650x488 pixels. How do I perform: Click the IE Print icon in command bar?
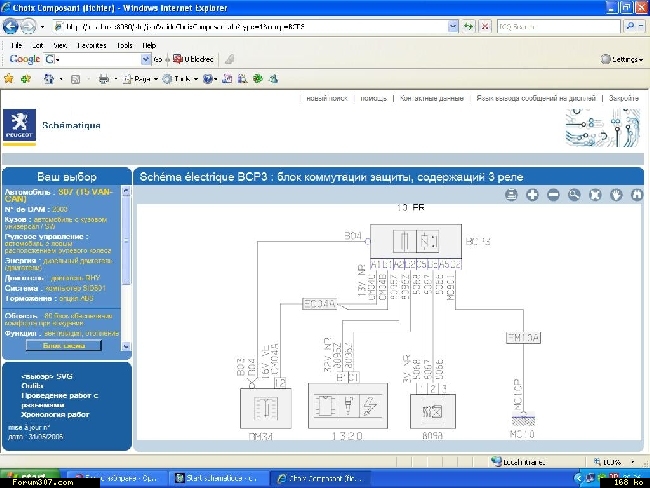click(104, 79)
